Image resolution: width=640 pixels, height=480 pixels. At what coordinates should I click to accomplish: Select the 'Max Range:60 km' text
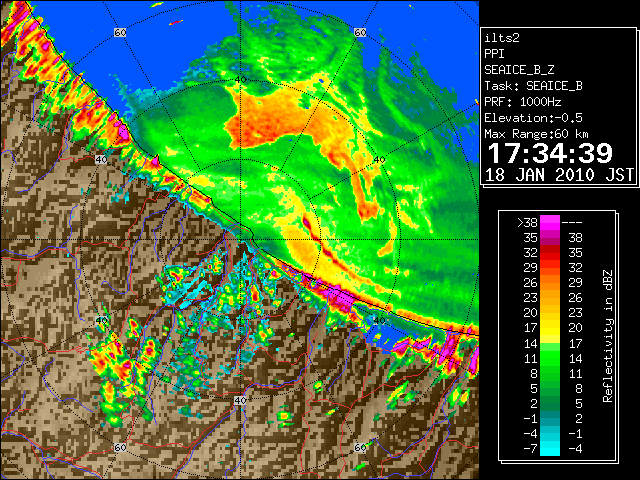pyautogui.click(x=536, y=134)
